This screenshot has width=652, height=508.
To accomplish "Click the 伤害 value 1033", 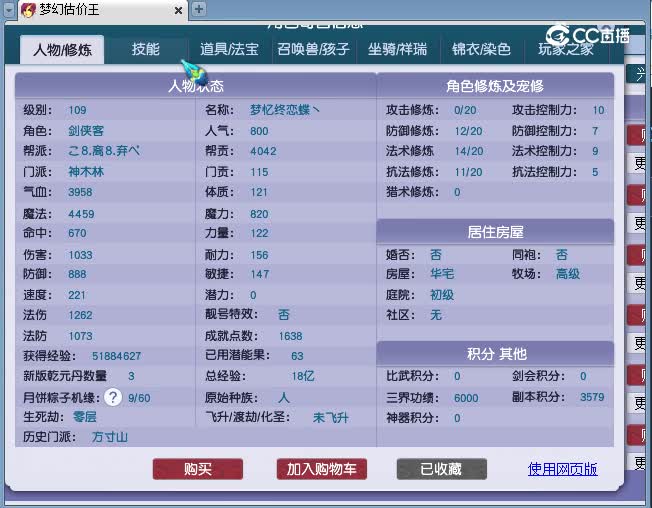I will click(80, 255).
